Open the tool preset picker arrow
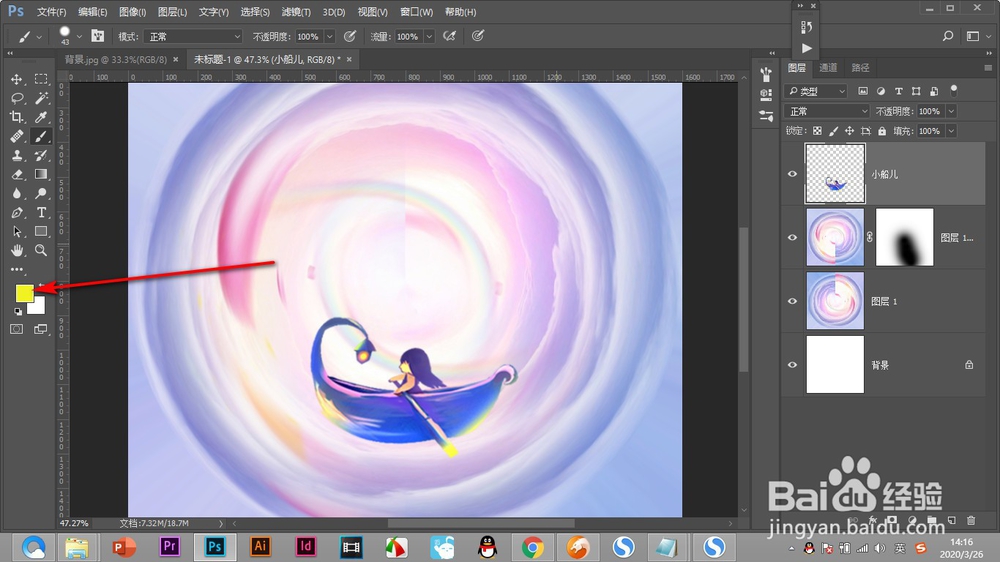Viewport: 1000px width, 562px height. click(39, 37)
